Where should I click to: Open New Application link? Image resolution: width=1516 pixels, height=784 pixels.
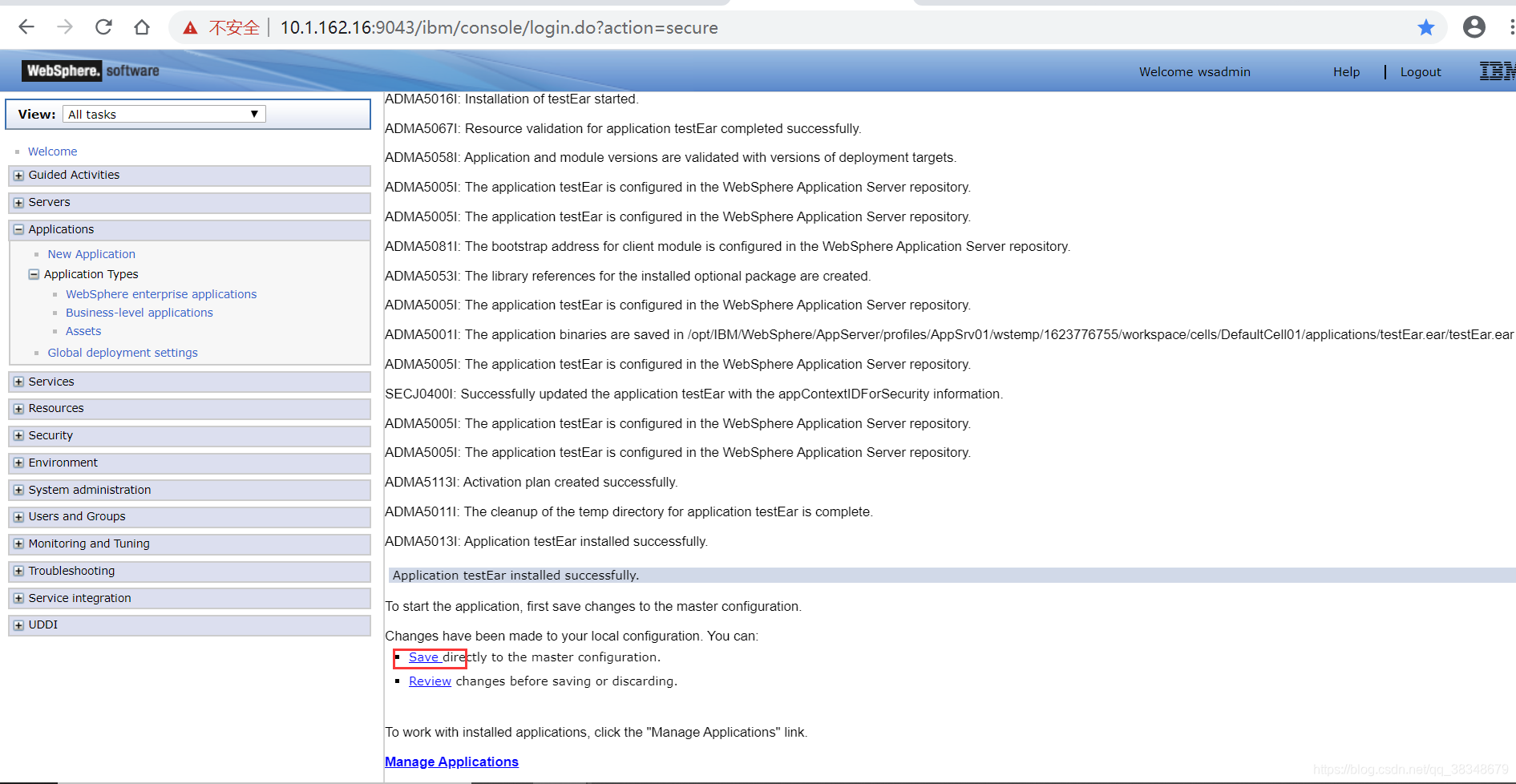[x=91, y=254]
